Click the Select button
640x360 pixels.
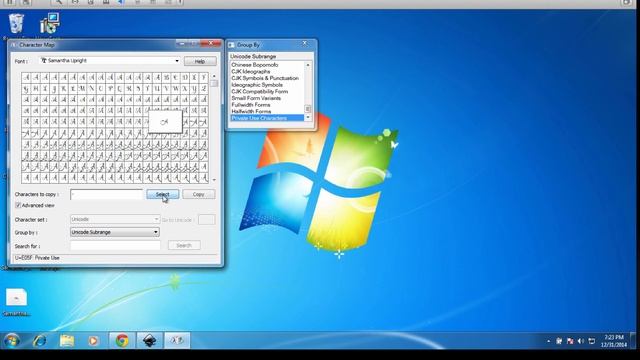coord(162,194)
